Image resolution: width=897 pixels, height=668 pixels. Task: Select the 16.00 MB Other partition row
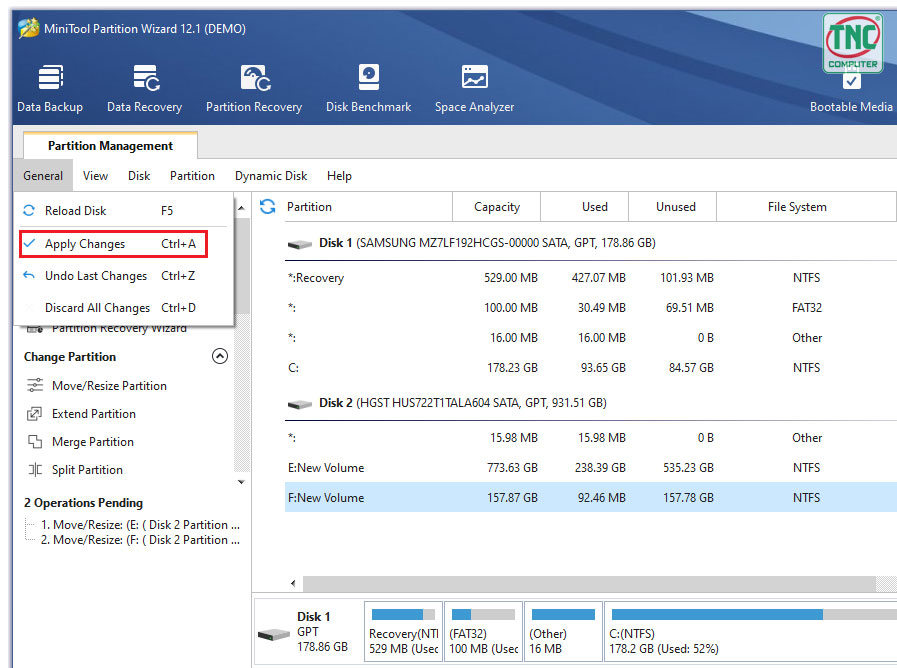(x=590, y=337)
